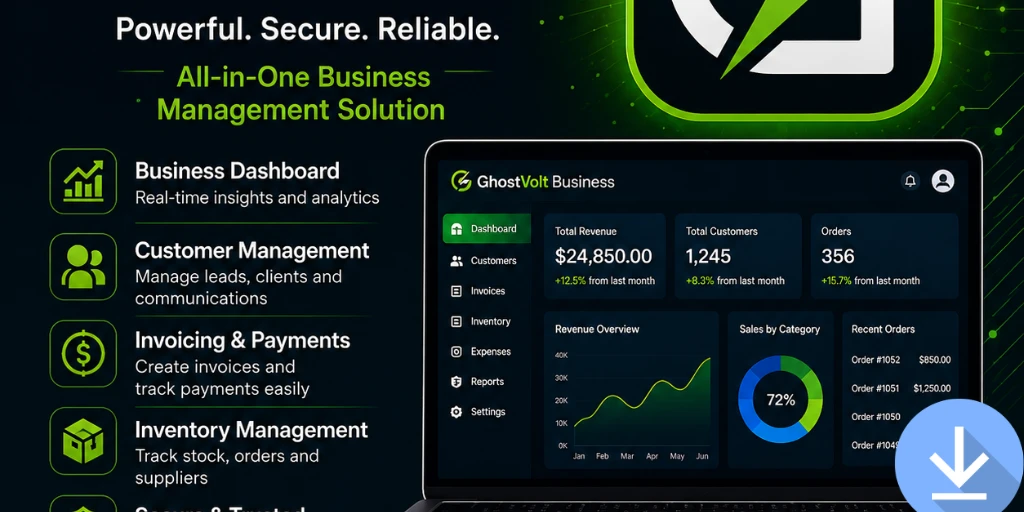This screenshot has height=512, width=1024.
Task: Open the notification bell in GhostVolt Business
Action: pos(910,181)
